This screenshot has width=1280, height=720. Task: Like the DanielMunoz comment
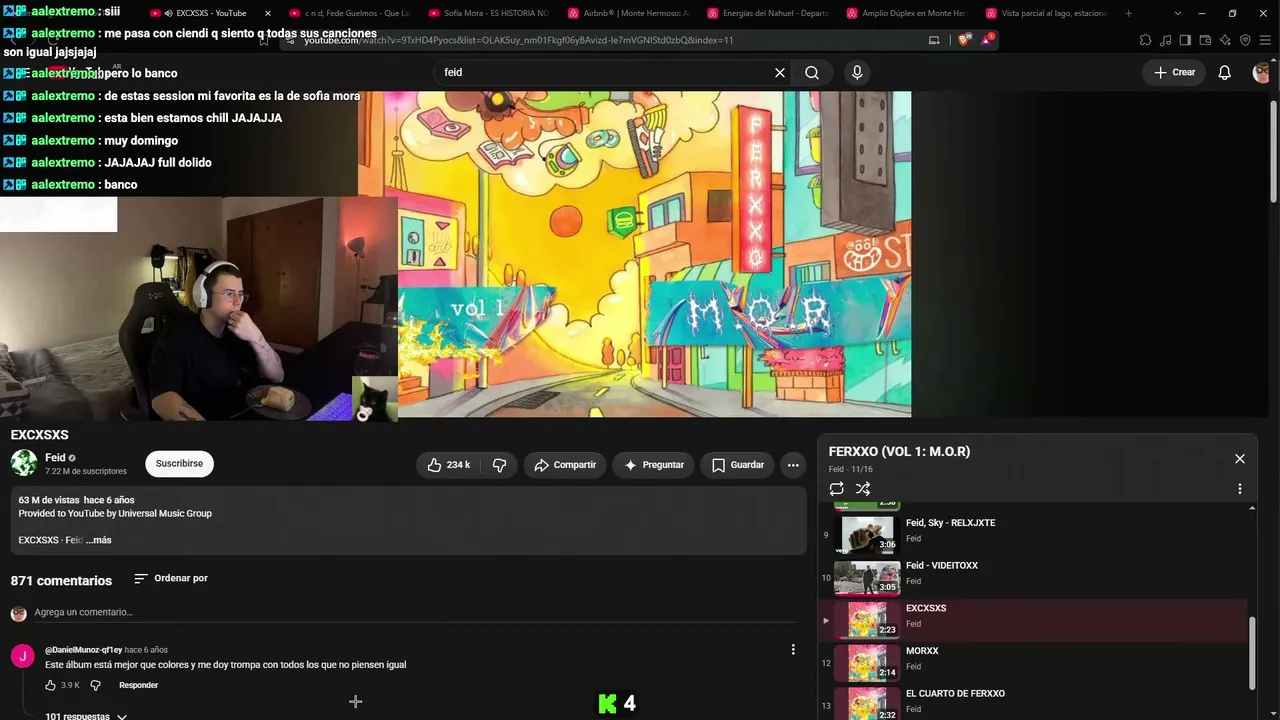click(51, 685)
